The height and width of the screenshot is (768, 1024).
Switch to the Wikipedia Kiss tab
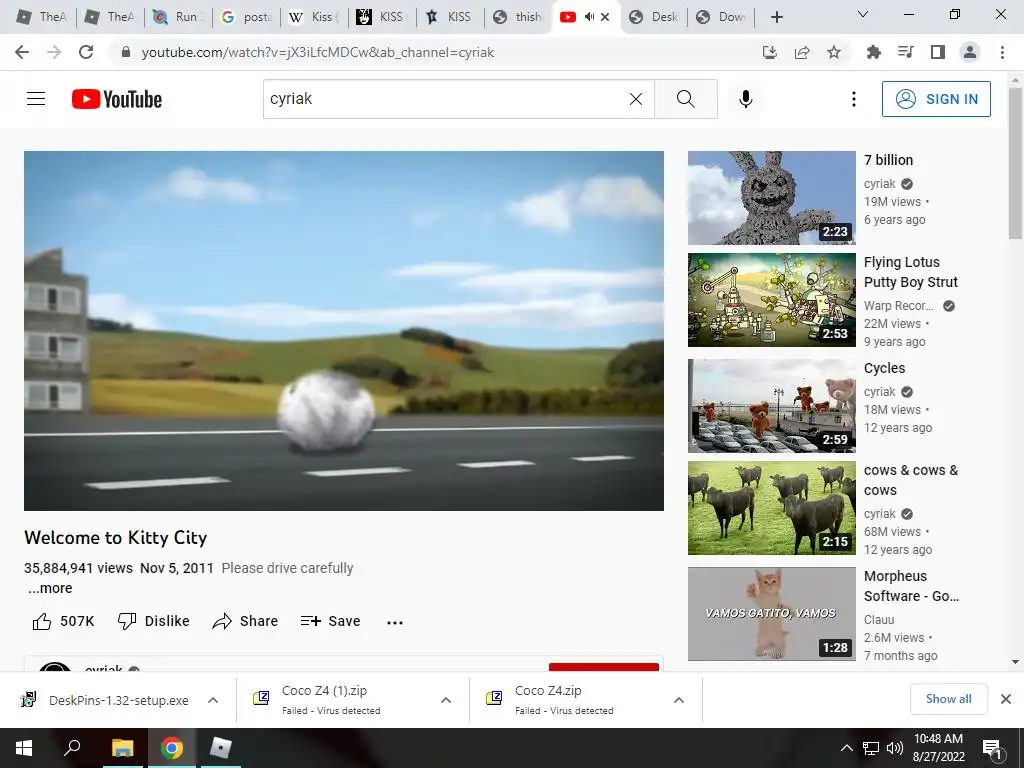[314, 17]
